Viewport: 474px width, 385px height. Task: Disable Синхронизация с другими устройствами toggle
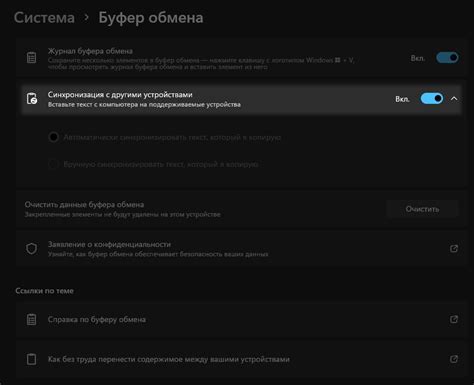tap(432, 99)
